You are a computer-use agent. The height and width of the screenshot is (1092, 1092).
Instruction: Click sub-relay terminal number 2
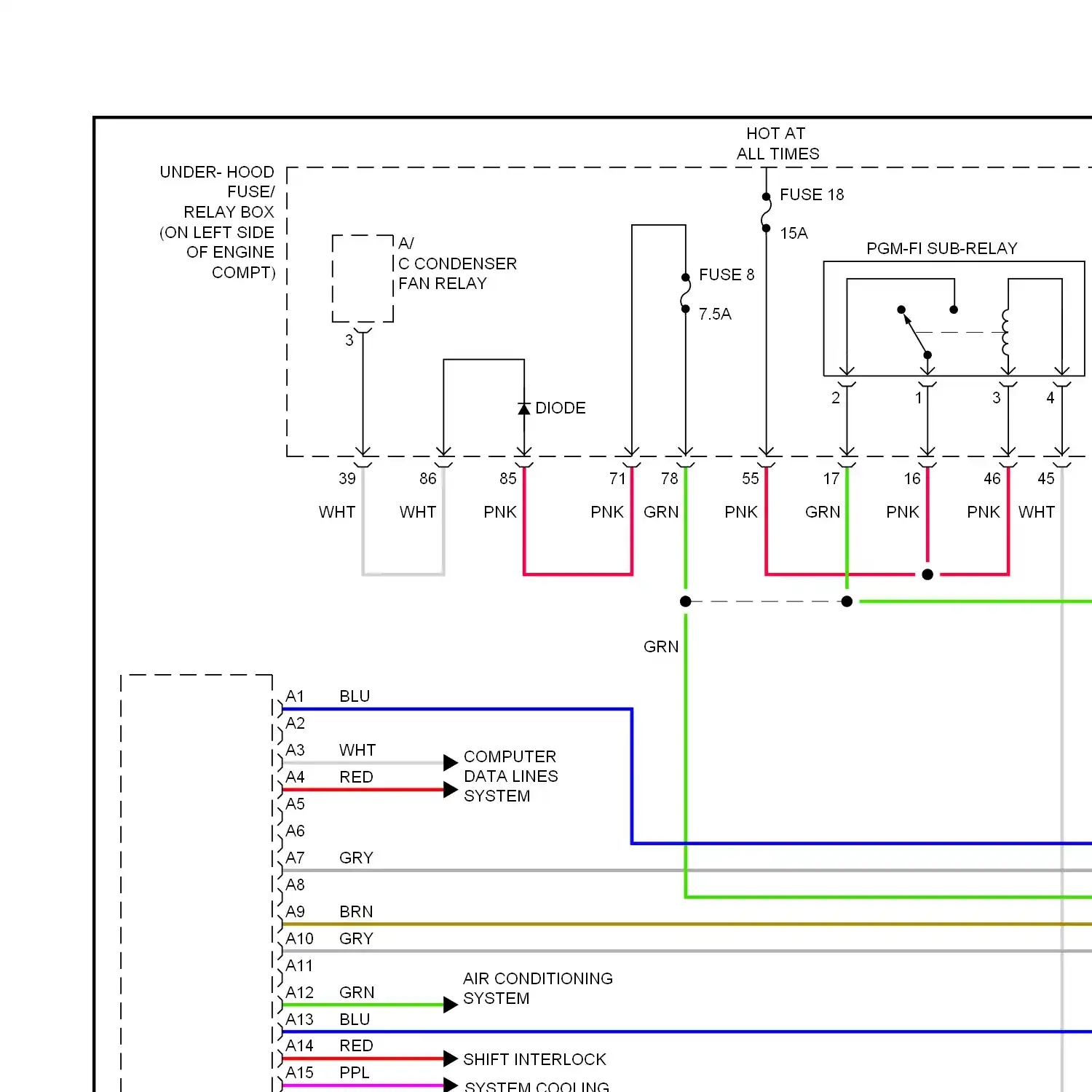pyautogui.click(x=836, y=397)
